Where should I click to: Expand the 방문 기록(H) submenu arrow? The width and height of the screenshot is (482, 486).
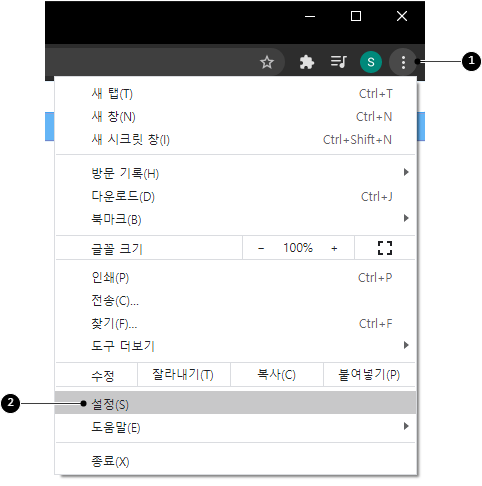406,172
